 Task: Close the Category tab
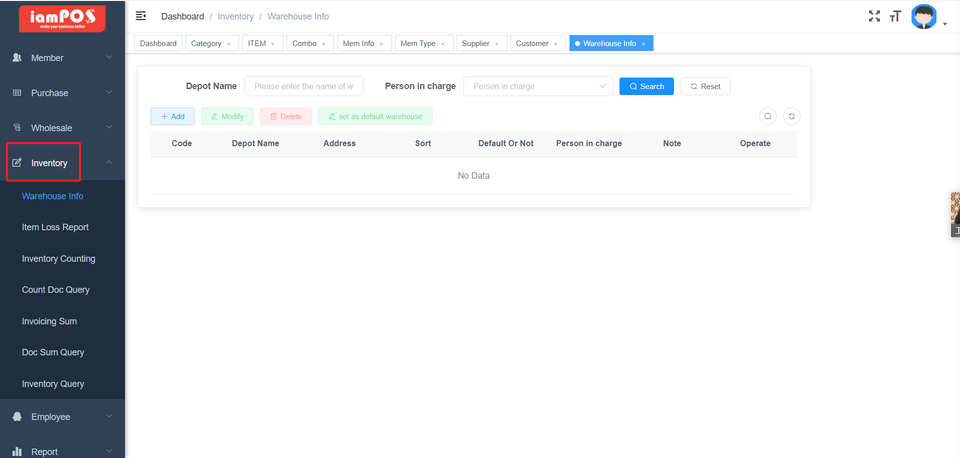coord(228,44)
